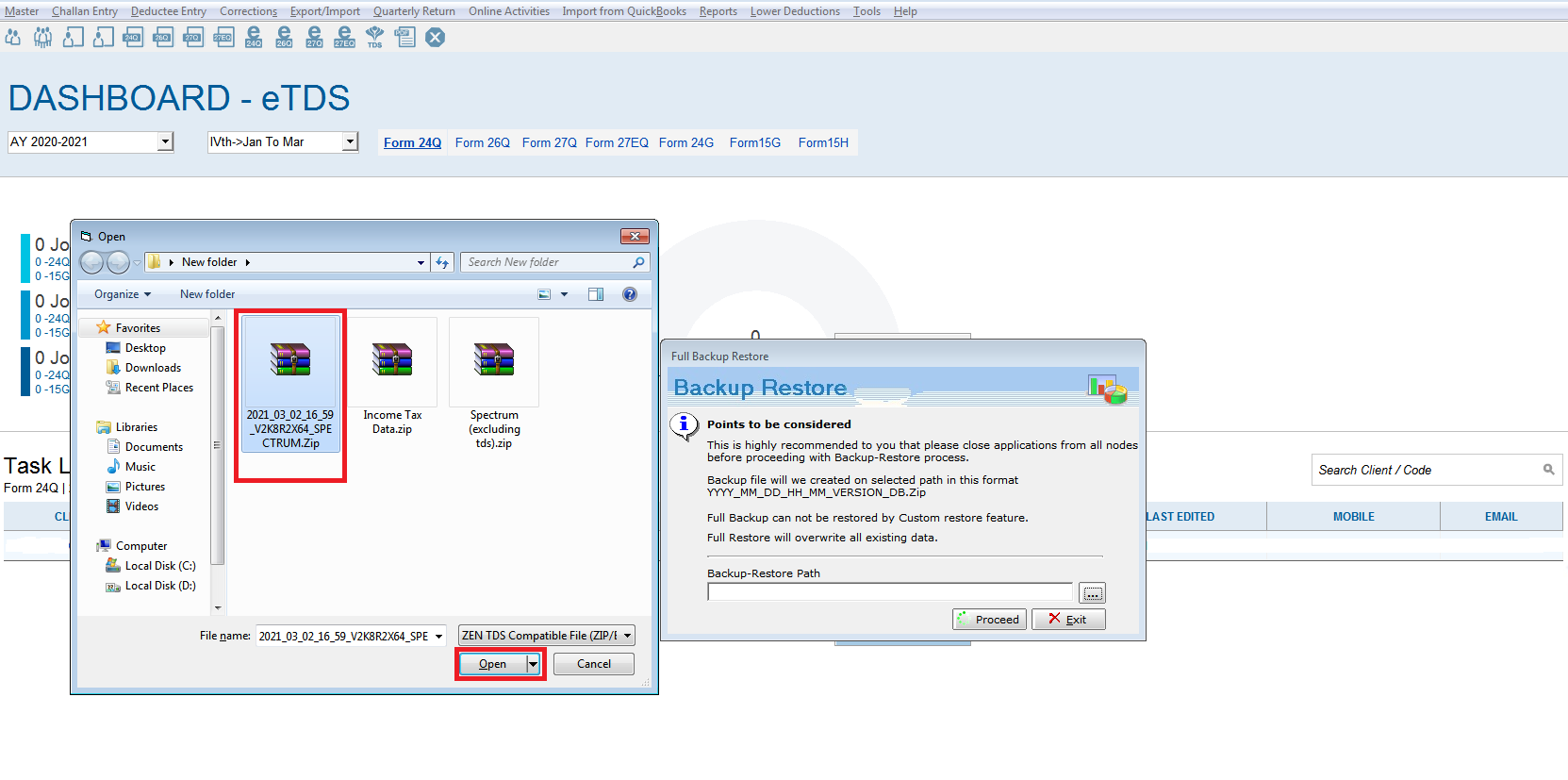The image size is (1568, 780).
Task: Click the 26Q form entry toolbar icon
Action: 163,38
